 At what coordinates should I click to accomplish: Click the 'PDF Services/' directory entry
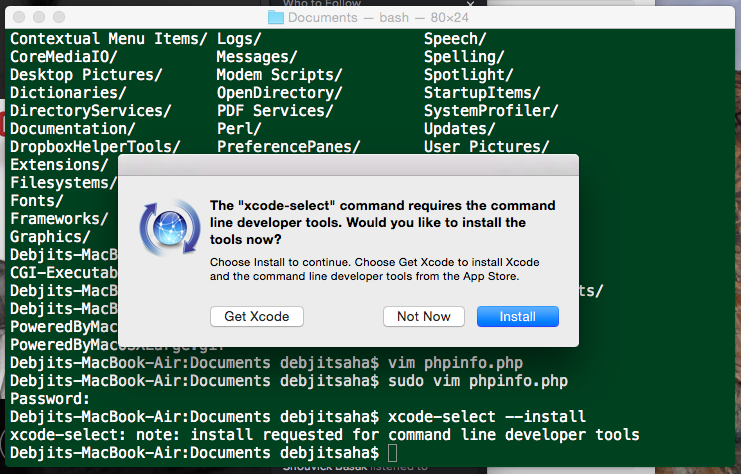(278, 111)
